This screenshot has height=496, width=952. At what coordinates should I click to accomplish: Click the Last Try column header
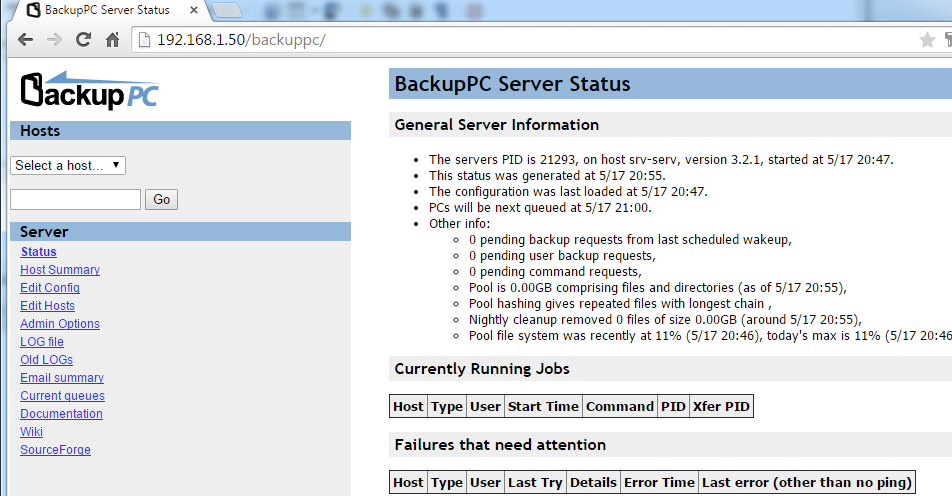(x=535, y=482)
